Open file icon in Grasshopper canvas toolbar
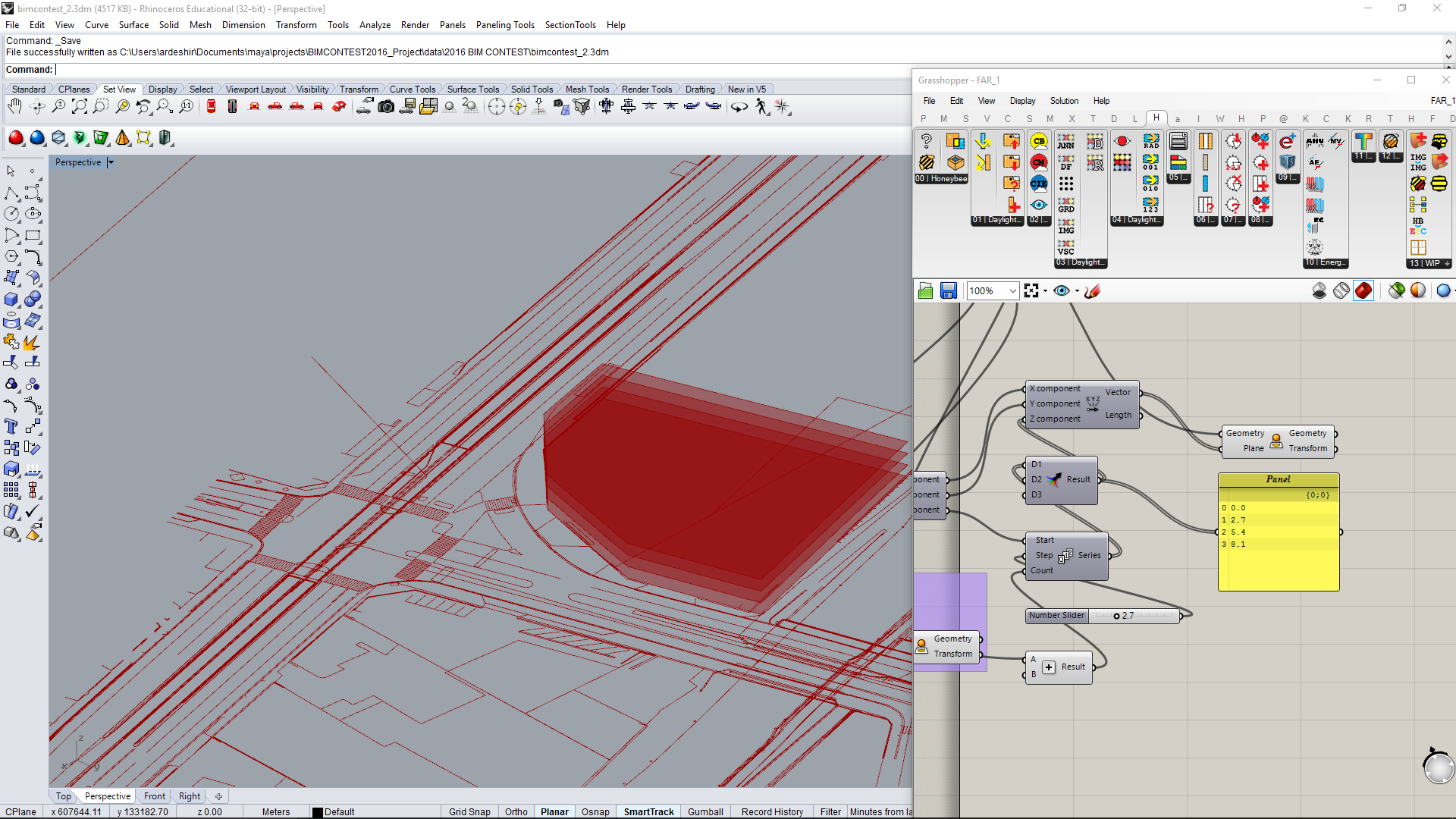The width and height of the screenshot is (1456, 819). point(925,291)
